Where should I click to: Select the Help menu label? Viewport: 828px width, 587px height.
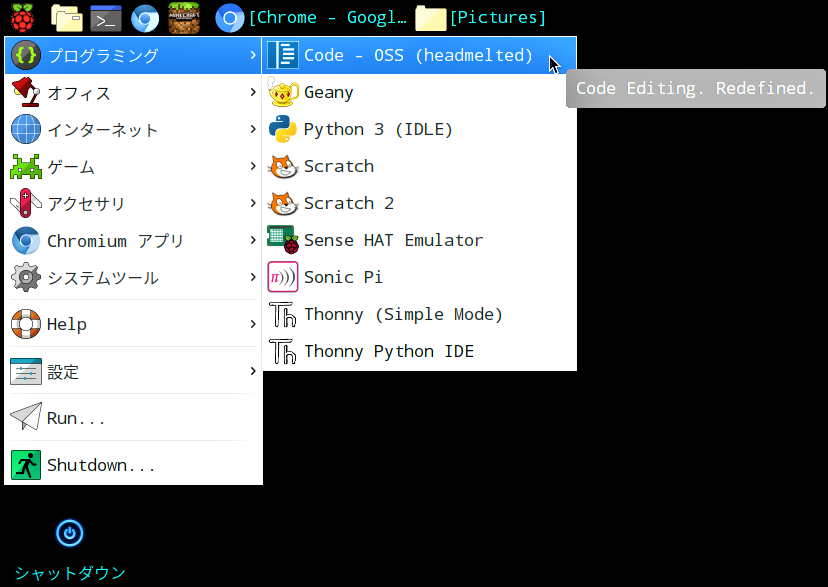point(67,324)
